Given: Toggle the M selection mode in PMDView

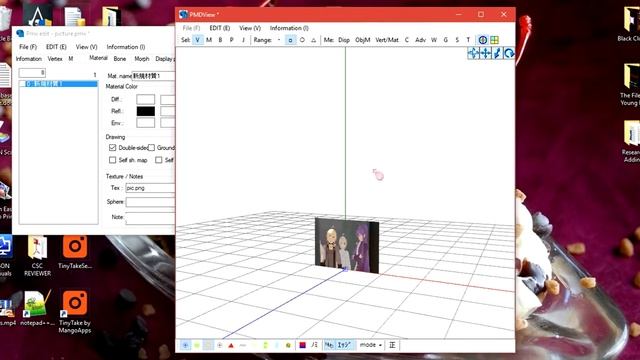Looking at the screenshot, I should tap(209, 40).
